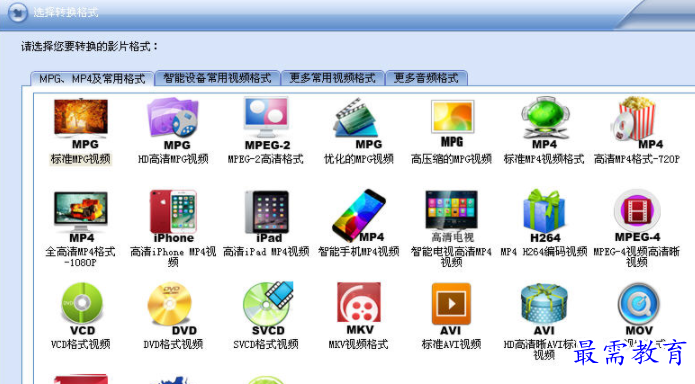Viewport: 695px width, 384px height.
Task: Click the VCD格式视频 label text
Action: coord(81,345)
